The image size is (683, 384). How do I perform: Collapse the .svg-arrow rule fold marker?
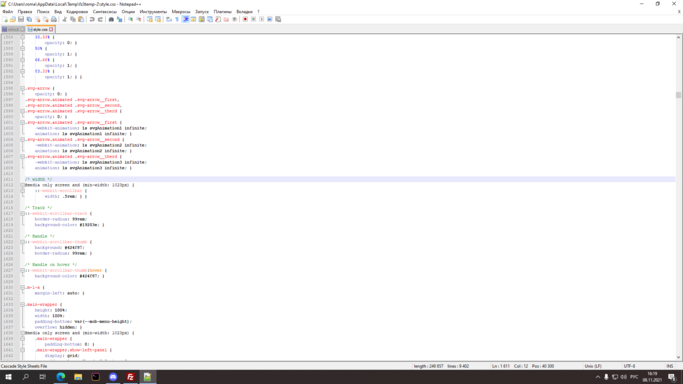[x=23, y=88]
